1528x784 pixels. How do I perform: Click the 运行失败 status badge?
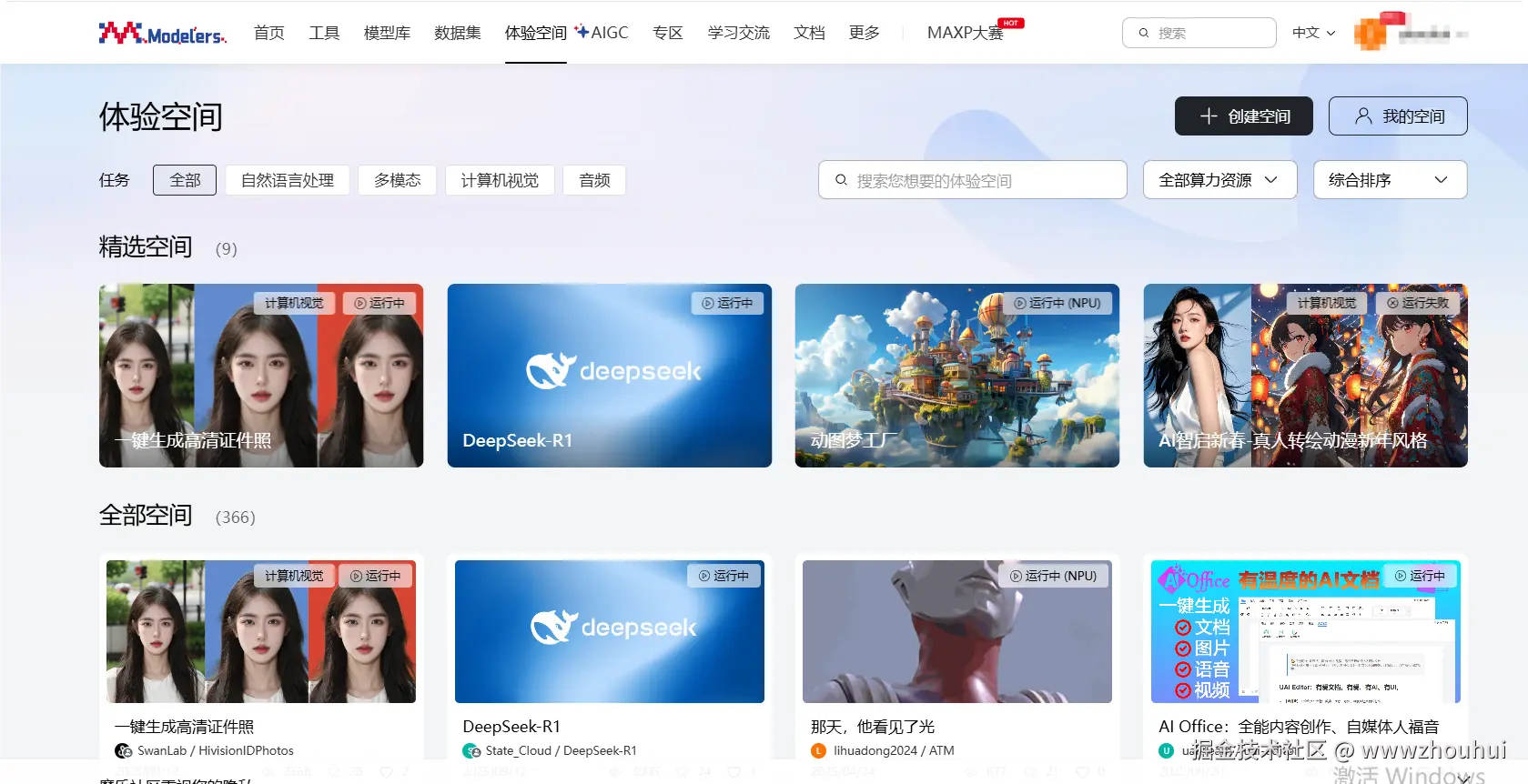1418,303
